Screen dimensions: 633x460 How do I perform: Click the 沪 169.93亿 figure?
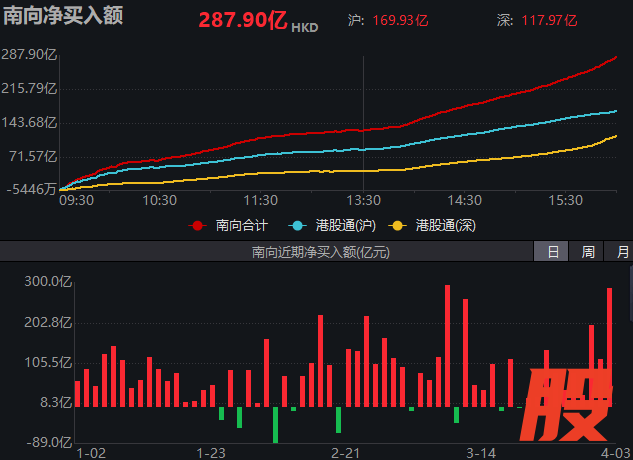401,20
